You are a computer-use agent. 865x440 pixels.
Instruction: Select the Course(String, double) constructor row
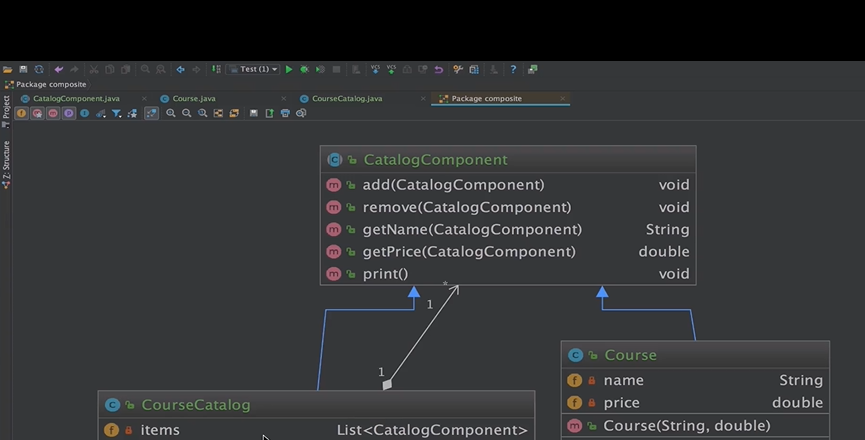(695, 426)
